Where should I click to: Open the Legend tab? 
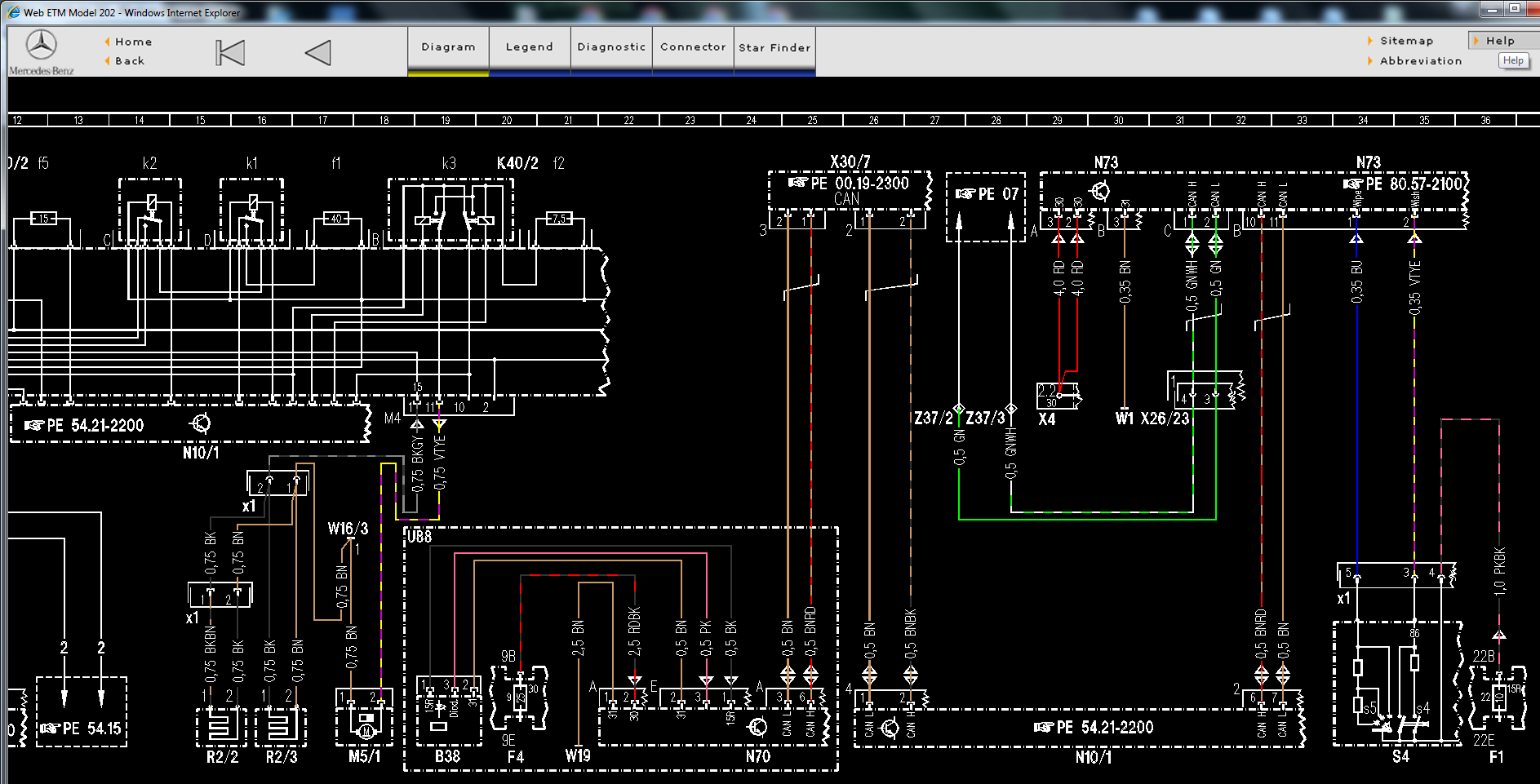pos(530,48)
